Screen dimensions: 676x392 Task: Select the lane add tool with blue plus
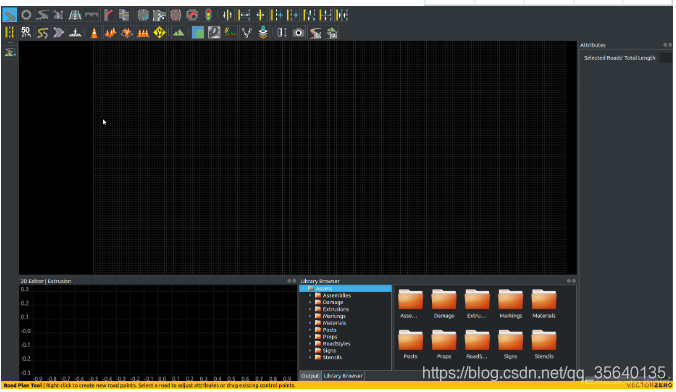tap(277, 15)
